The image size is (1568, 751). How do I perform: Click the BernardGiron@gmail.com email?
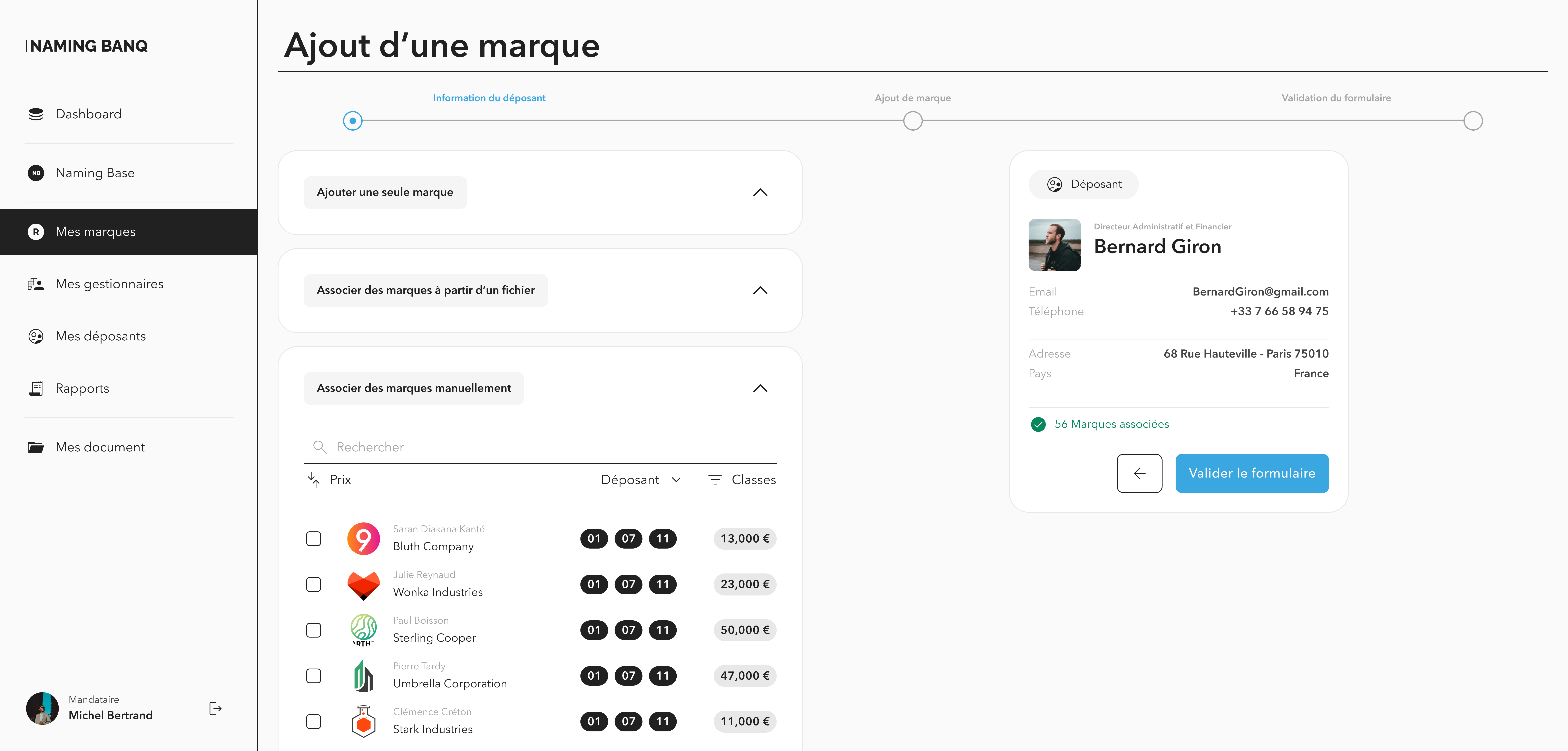click(1261, 292)
